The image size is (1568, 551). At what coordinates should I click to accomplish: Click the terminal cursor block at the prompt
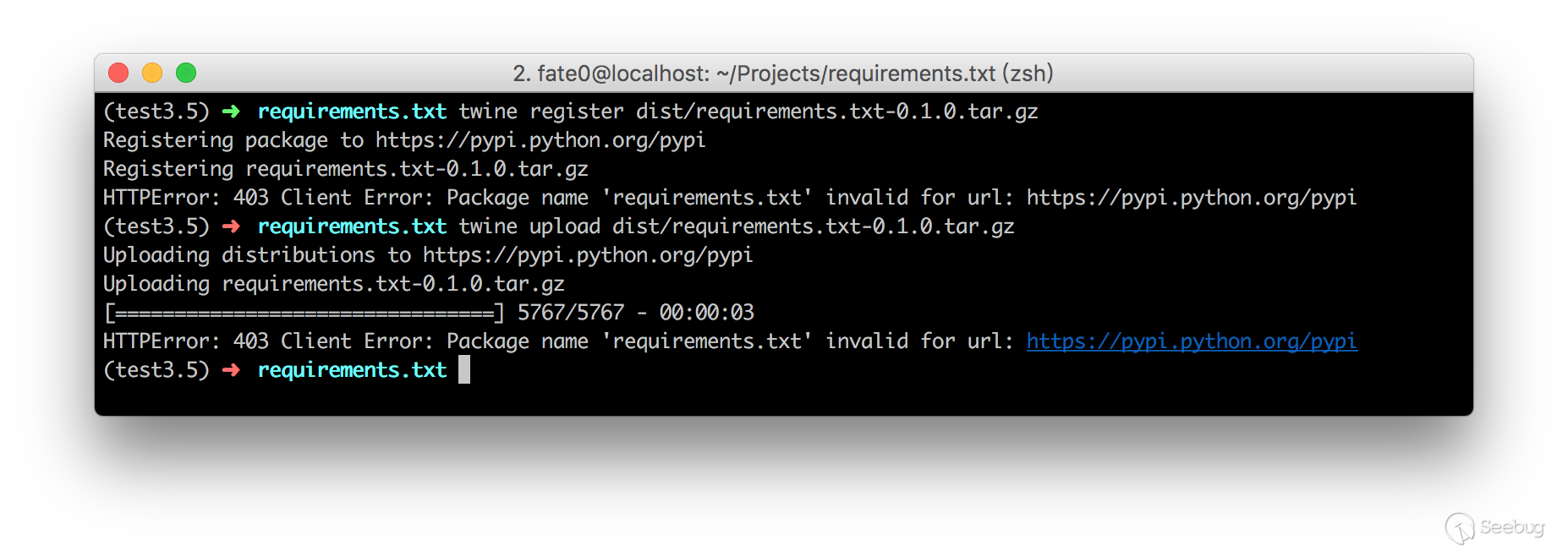point(464,369)
